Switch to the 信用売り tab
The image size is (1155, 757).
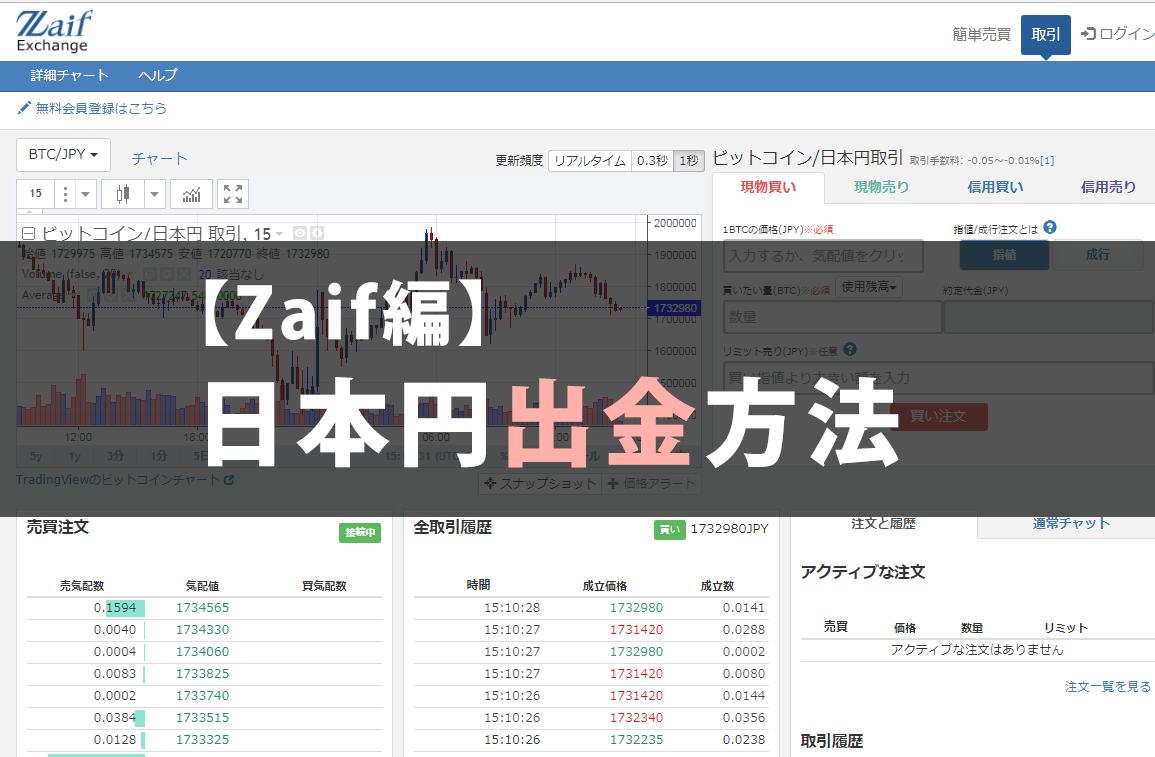pos(1109,187)
